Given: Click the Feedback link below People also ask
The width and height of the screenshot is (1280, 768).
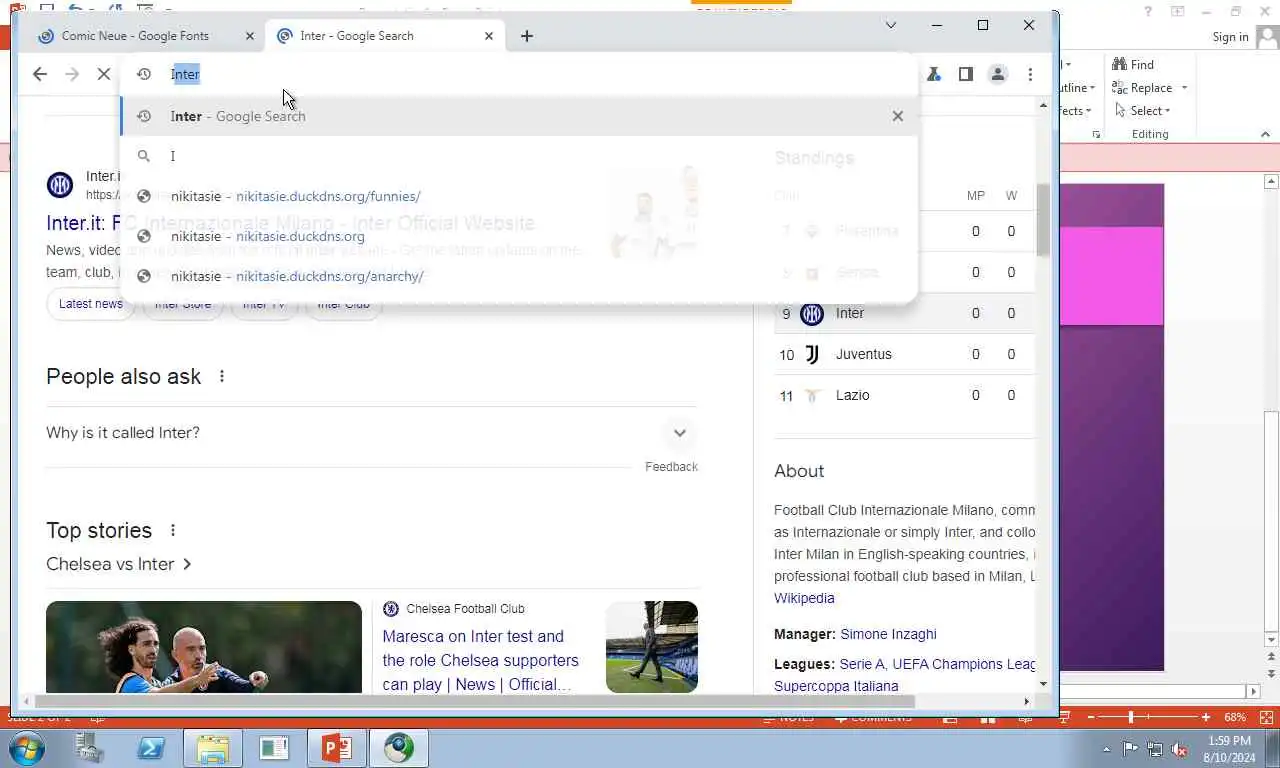Looking at the screenshot, I should tap(671, 467).
